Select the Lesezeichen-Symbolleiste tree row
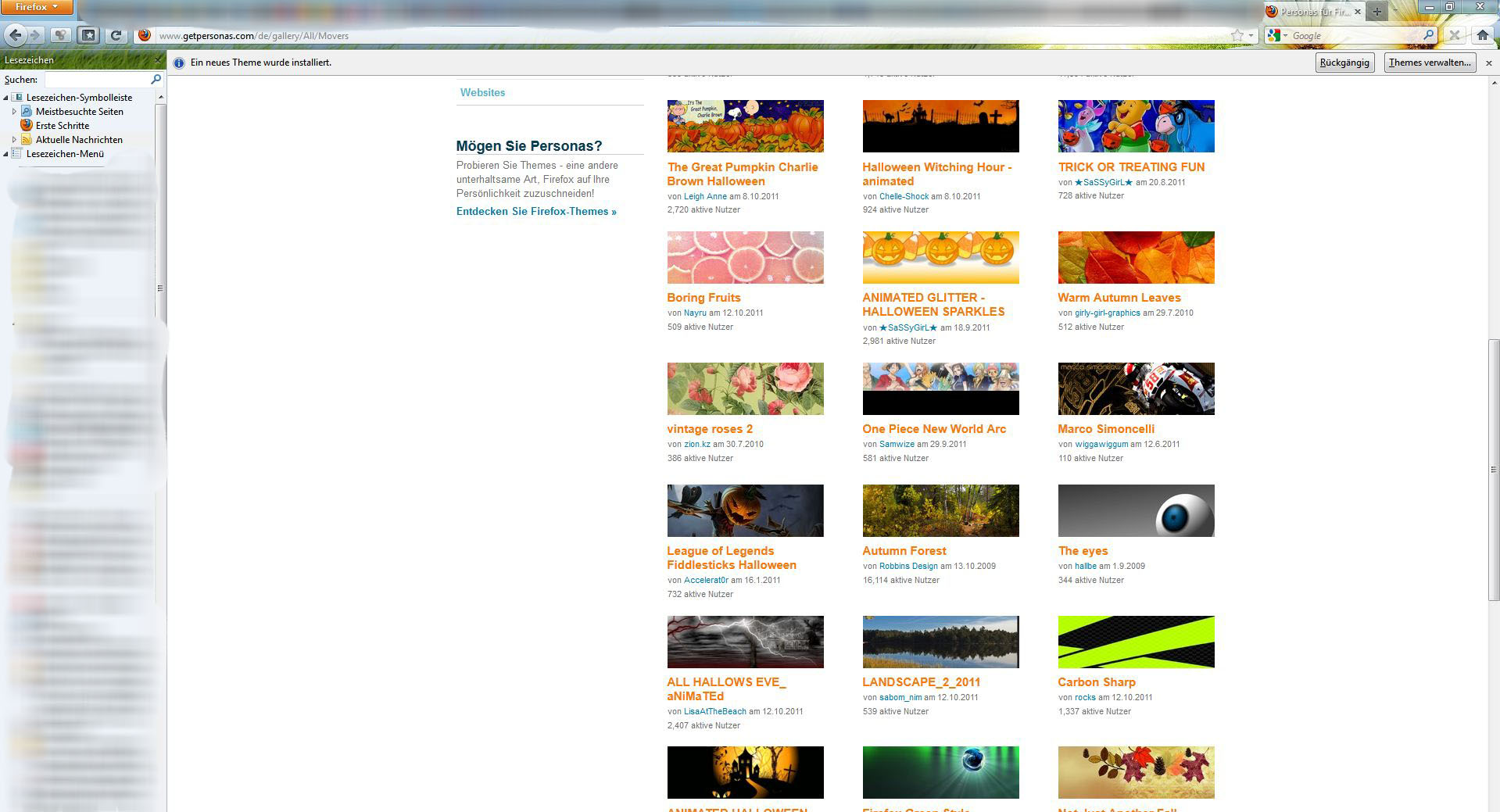The width and height of the screenshot is (1500, 812). click(x=79, y=98)
